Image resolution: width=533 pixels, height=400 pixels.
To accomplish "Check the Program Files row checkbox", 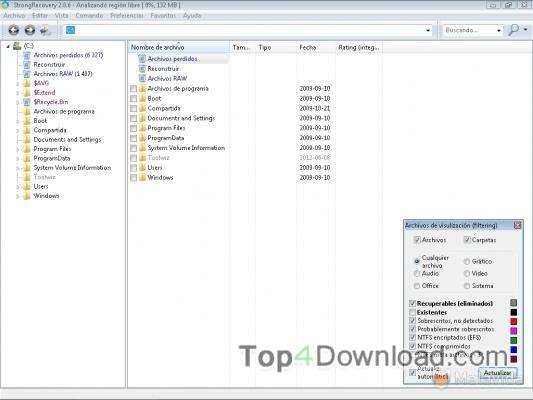I will (134, 128).
